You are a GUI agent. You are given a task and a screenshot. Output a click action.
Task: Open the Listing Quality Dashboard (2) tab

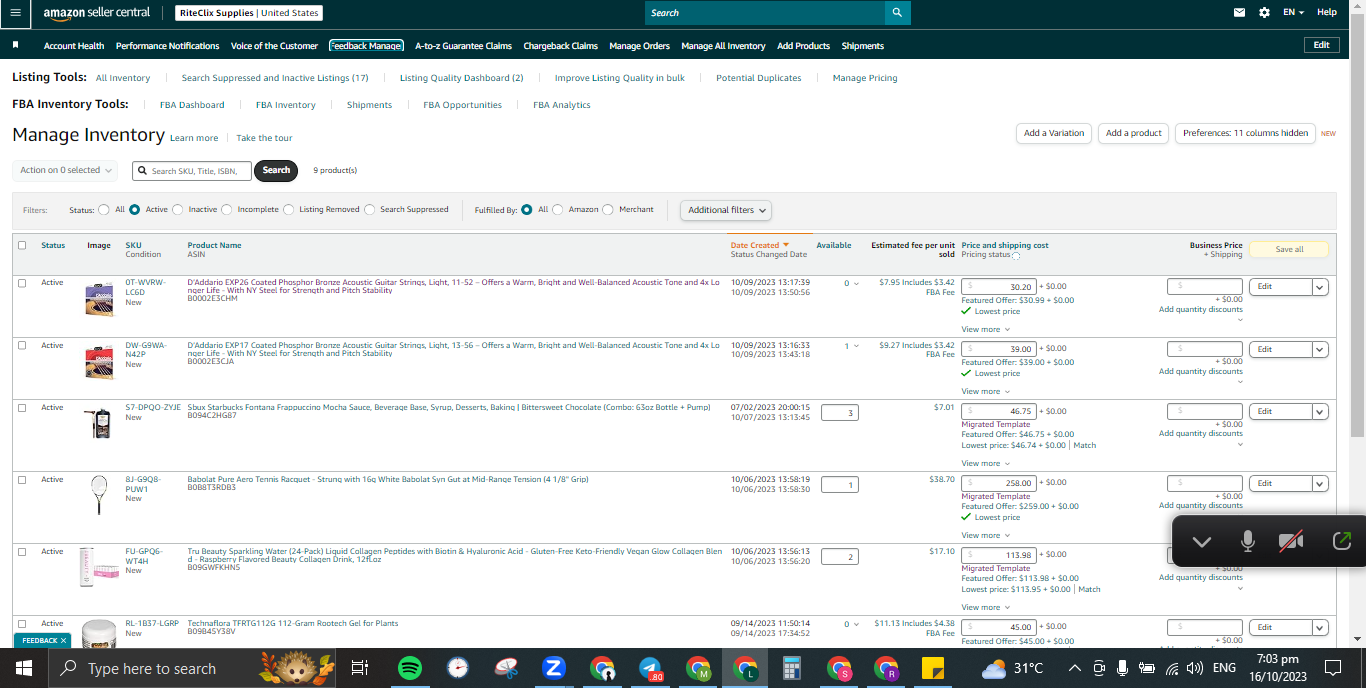coord(461,78)
